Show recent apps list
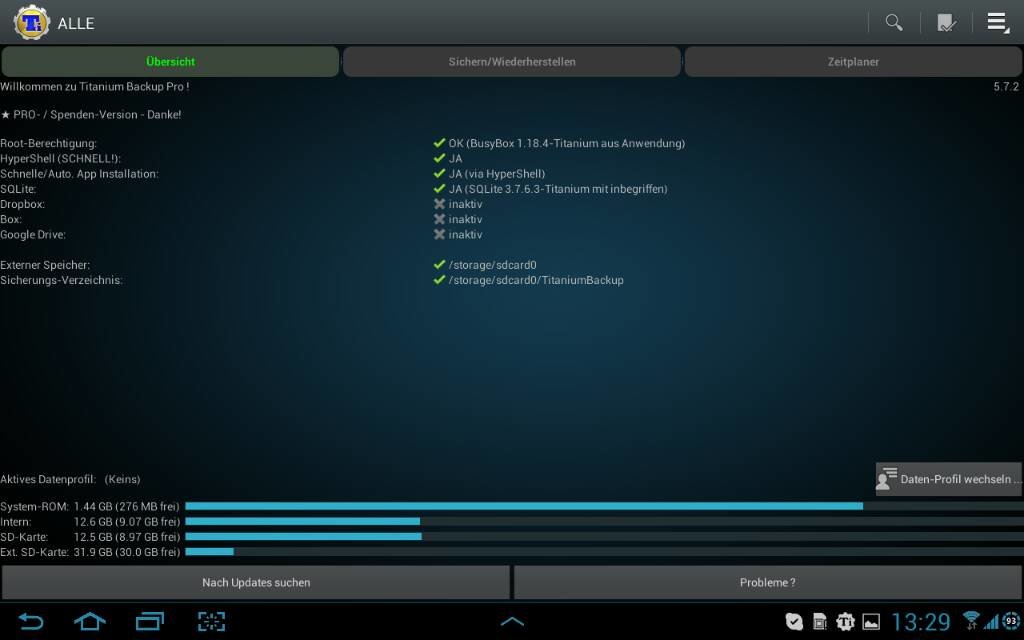 pos(150,621)
